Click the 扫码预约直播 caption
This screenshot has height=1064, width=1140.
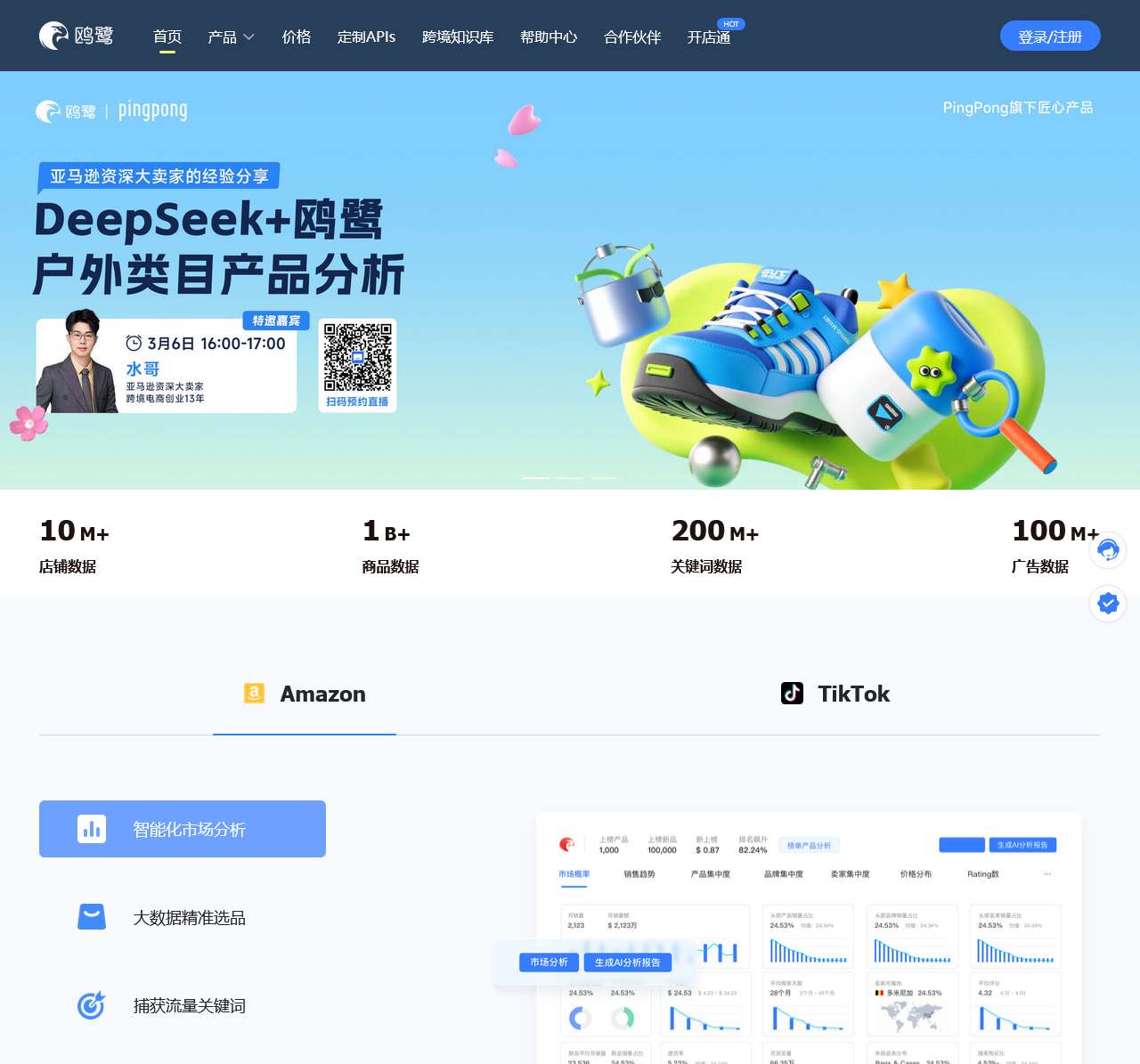[x=357, y=402]
